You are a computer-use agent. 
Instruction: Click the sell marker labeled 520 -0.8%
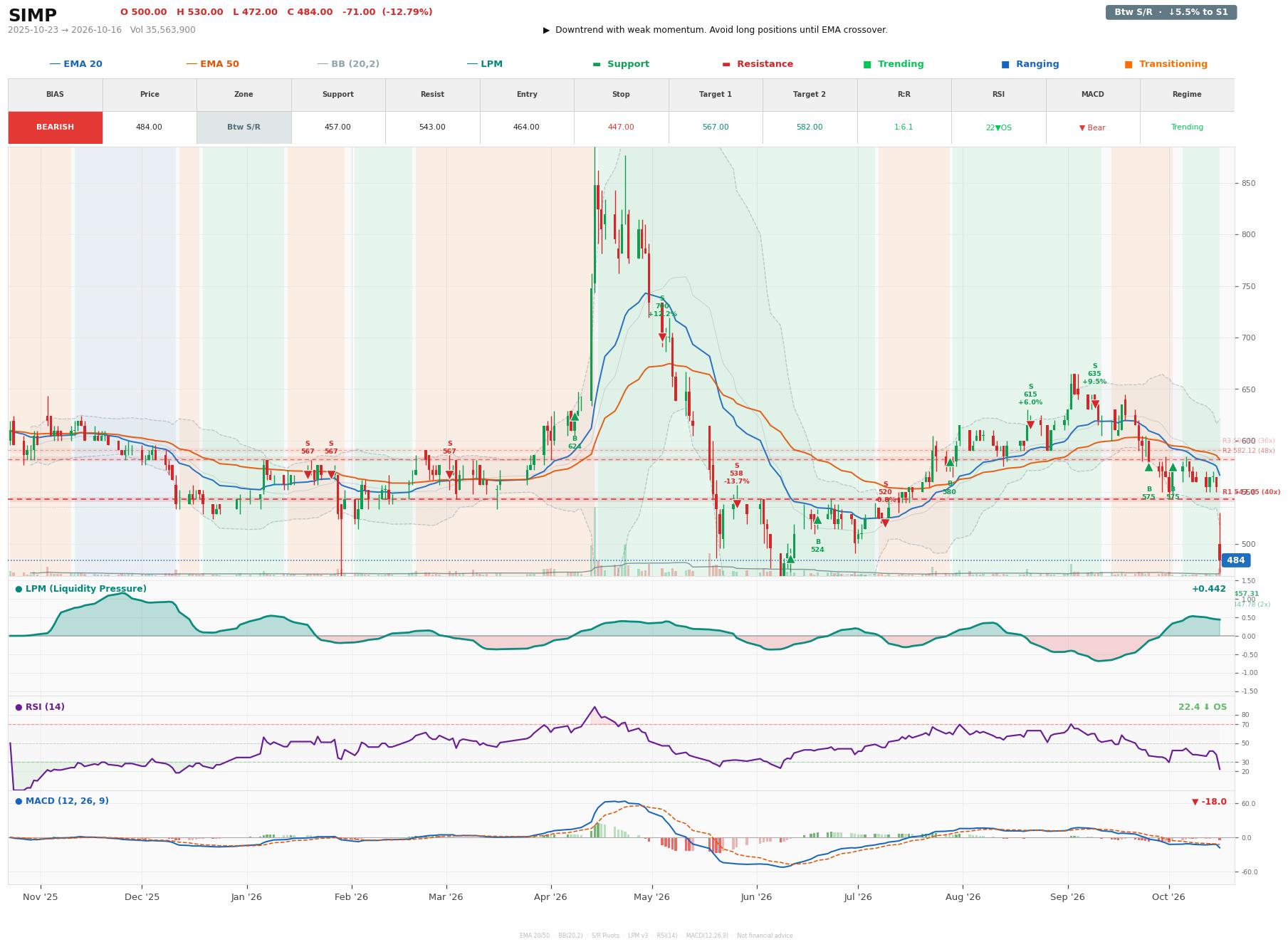pos(885,523)
